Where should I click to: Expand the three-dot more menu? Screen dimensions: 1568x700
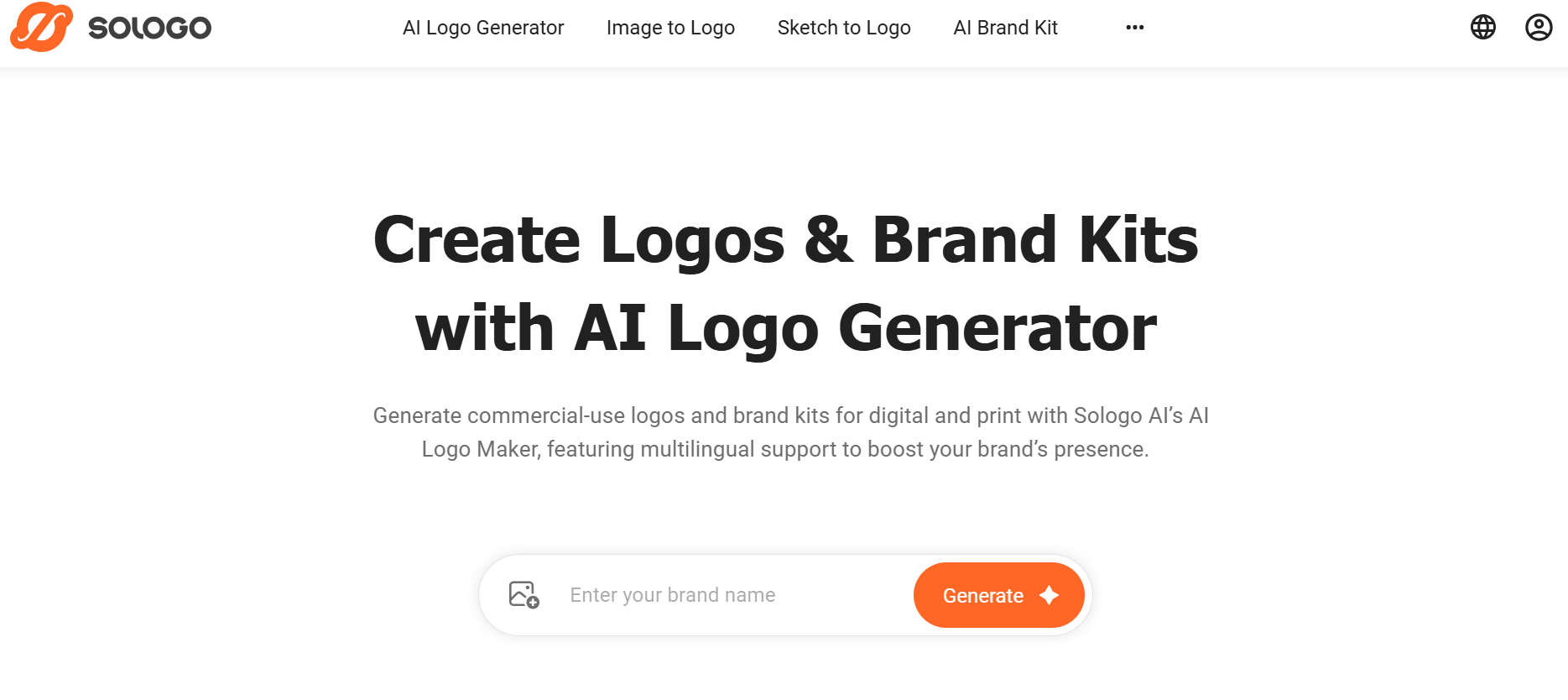point(1135,28)
